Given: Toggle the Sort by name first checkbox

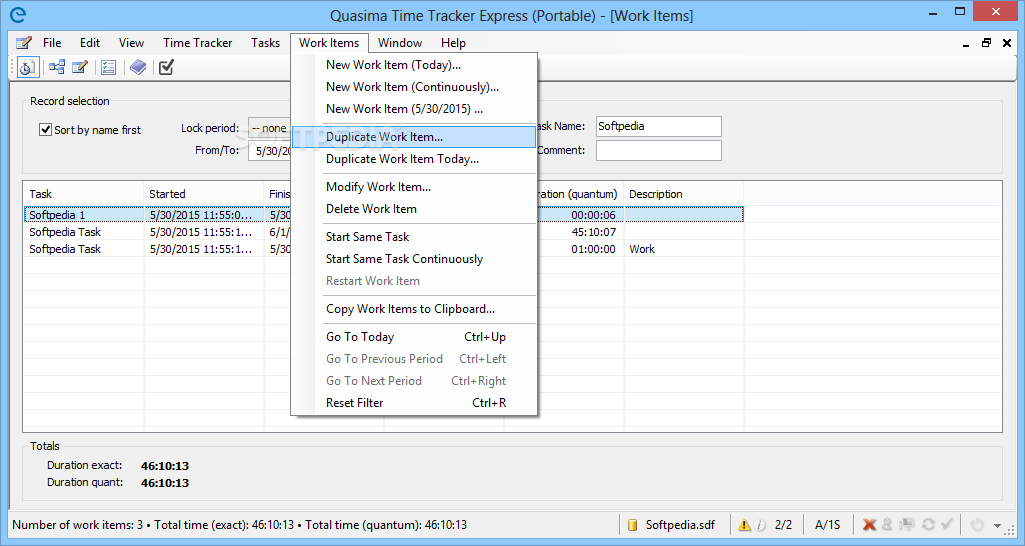Looking at the screenshot, I should 45,129.
